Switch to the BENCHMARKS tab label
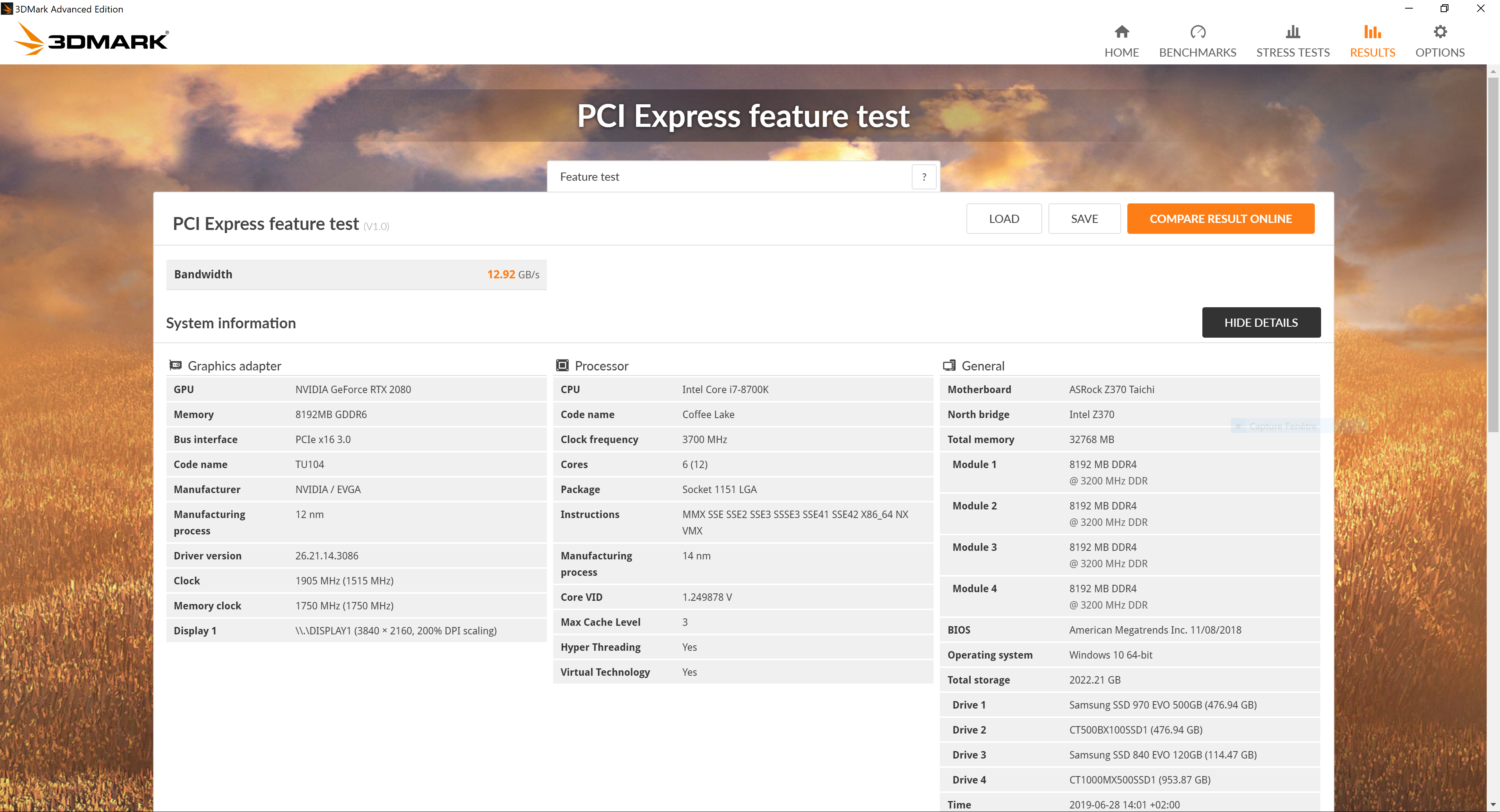The image size is (1500, 812). tap(1197, 53)
